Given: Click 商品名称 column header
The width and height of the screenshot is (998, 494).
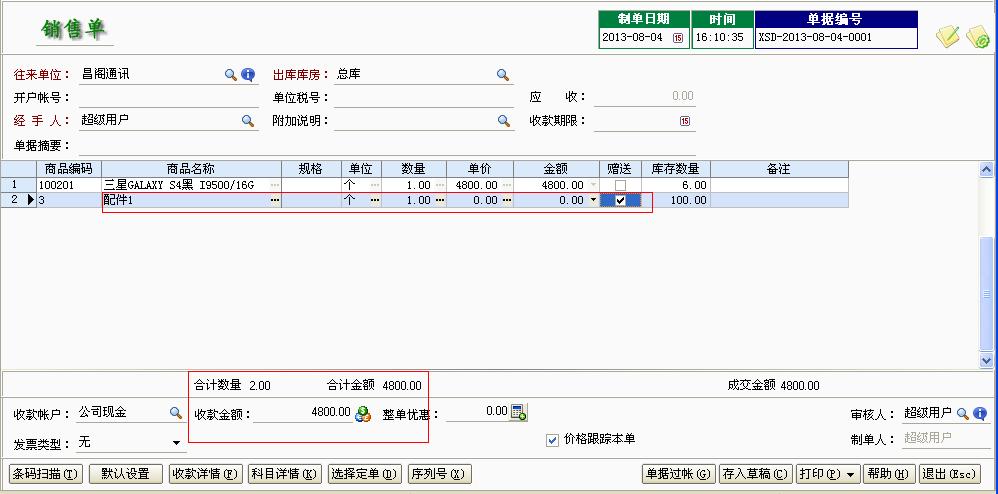Looking at the screenshot, I should pos(191,169).
